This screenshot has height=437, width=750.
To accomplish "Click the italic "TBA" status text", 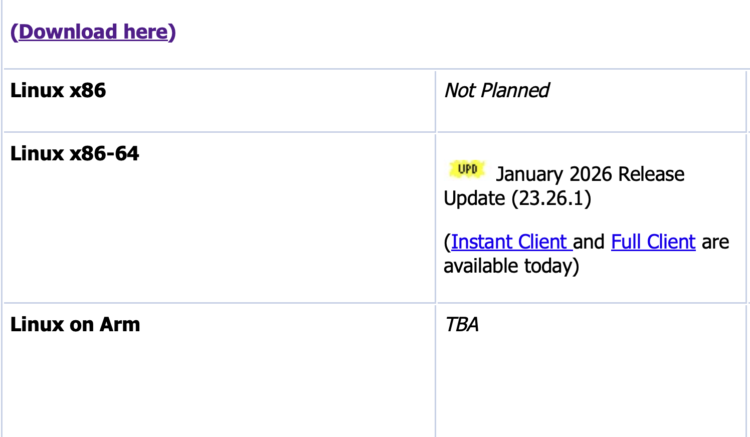I will 461,324.
